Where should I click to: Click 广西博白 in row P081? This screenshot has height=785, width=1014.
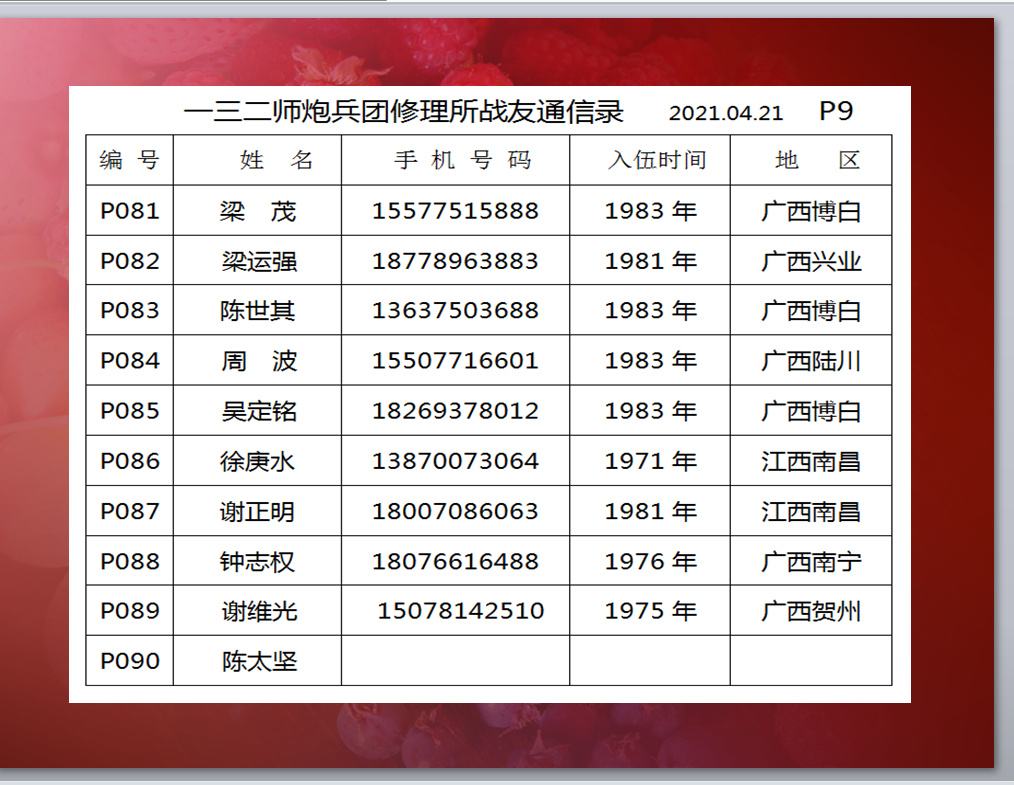tap(811, 211)
